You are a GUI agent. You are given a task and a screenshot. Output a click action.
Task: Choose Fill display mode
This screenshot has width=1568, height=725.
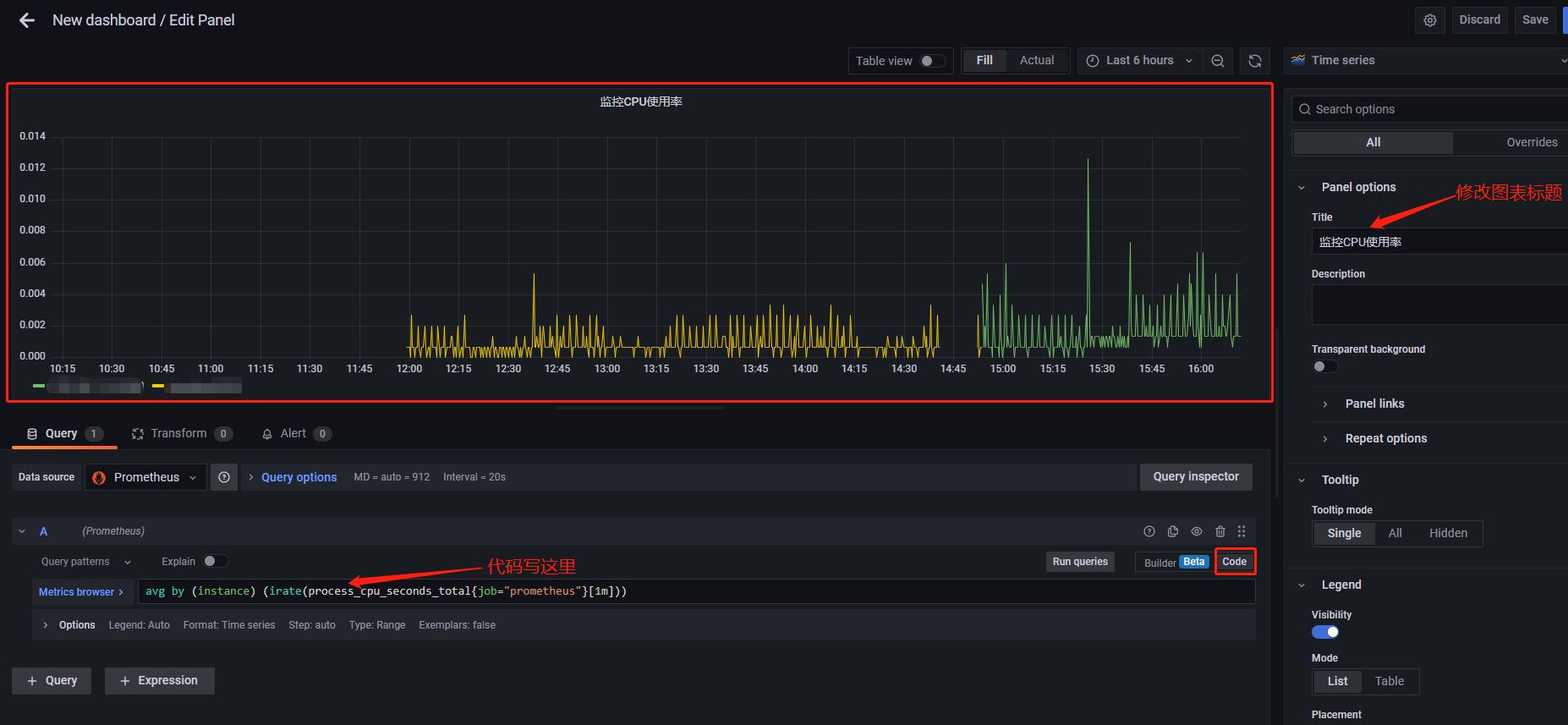[x=984, y=61]
